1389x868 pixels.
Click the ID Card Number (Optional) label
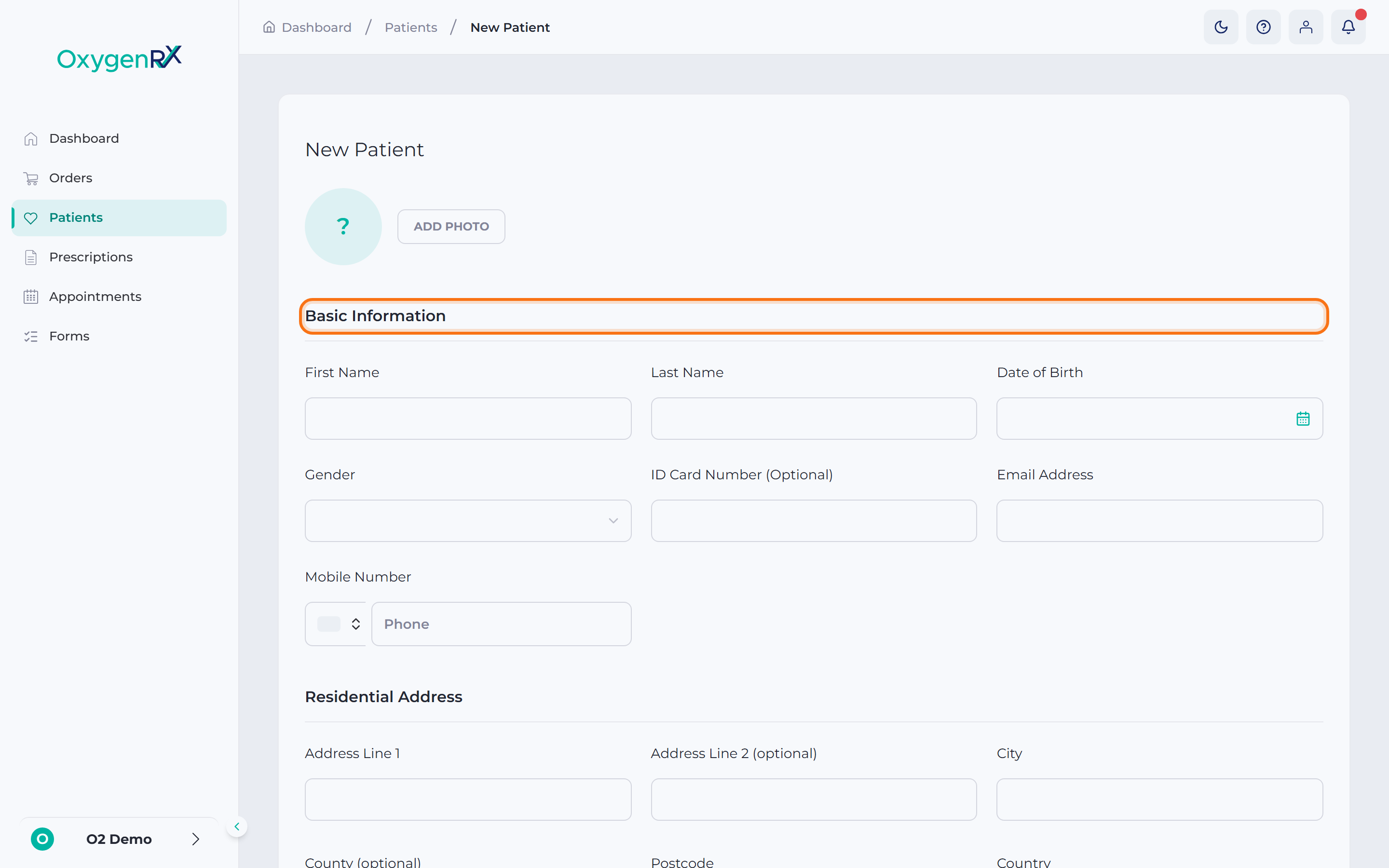click(x=742, y=475)
